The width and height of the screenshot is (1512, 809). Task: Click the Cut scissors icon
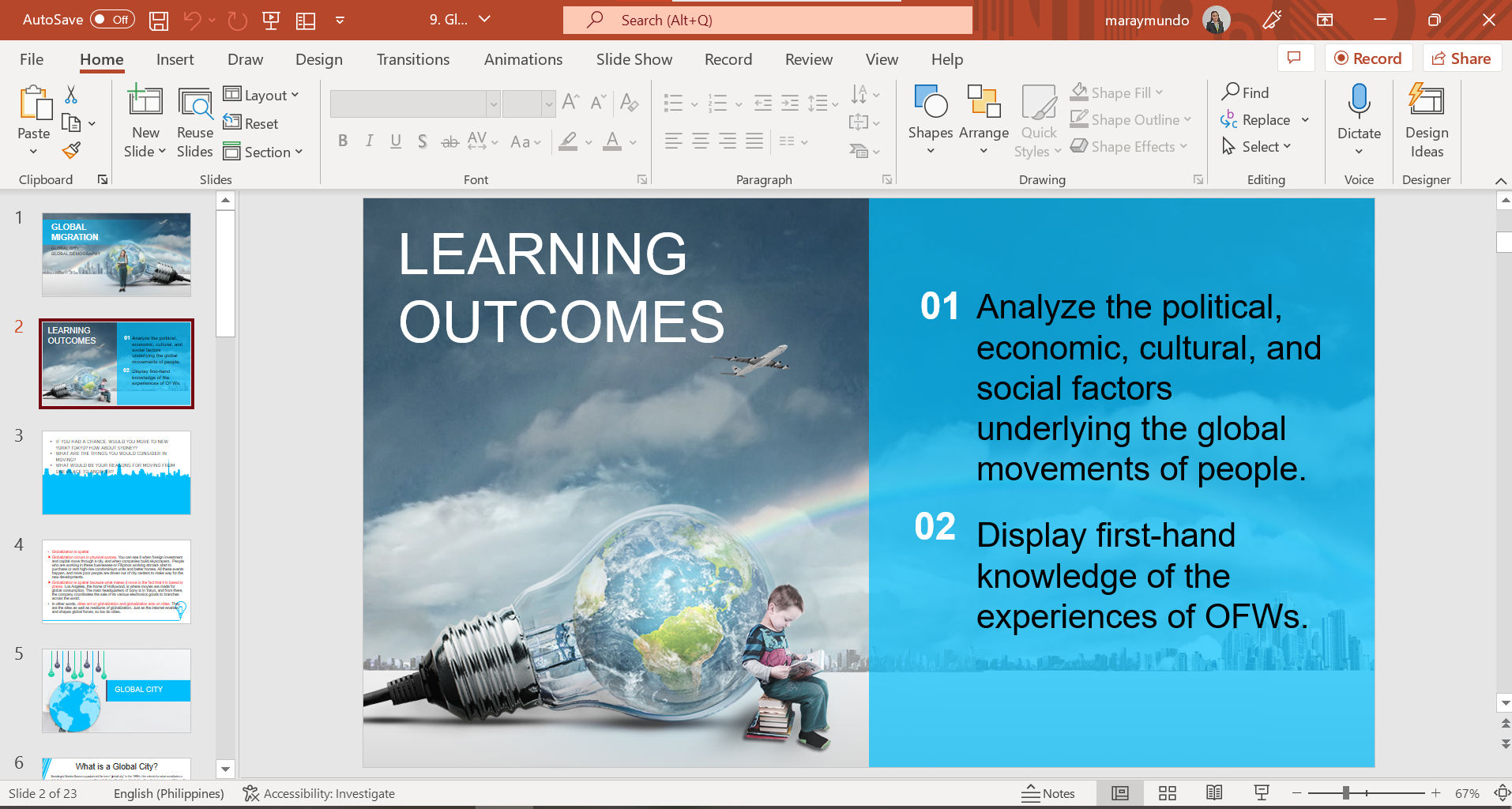tap(71, 95)
